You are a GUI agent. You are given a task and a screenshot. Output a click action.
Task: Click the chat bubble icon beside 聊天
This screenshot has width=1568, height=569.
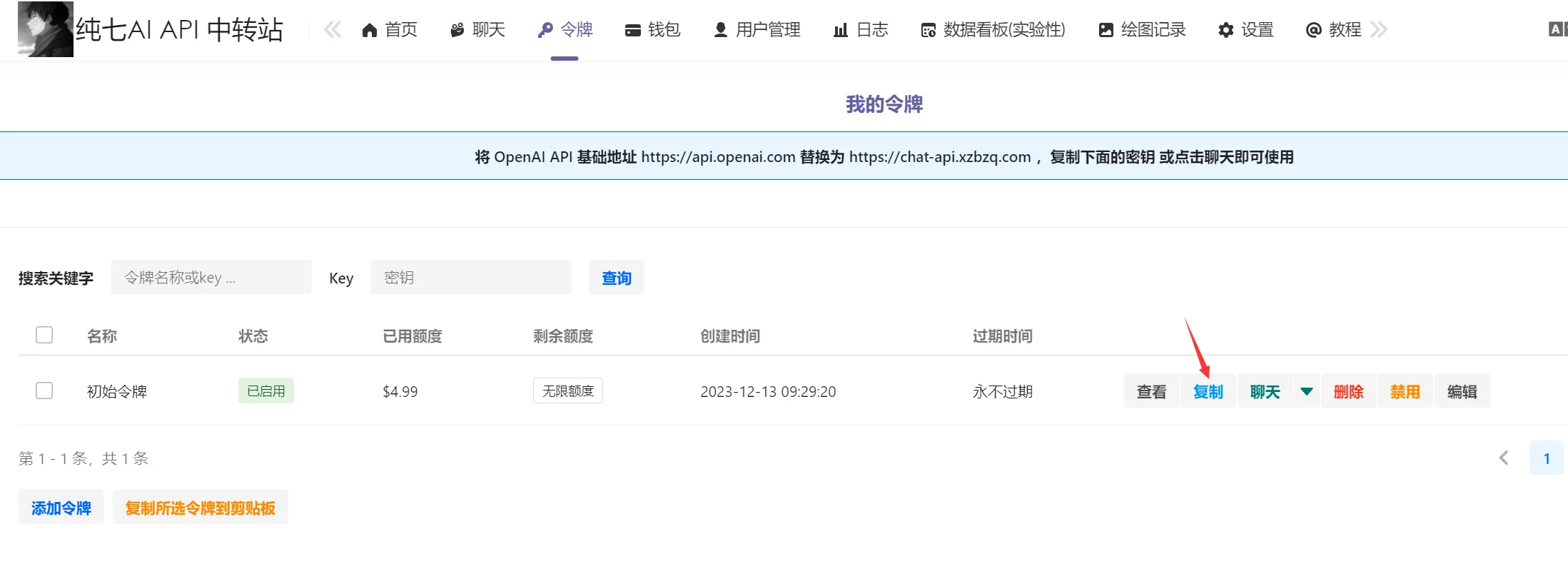coord(457,30)
